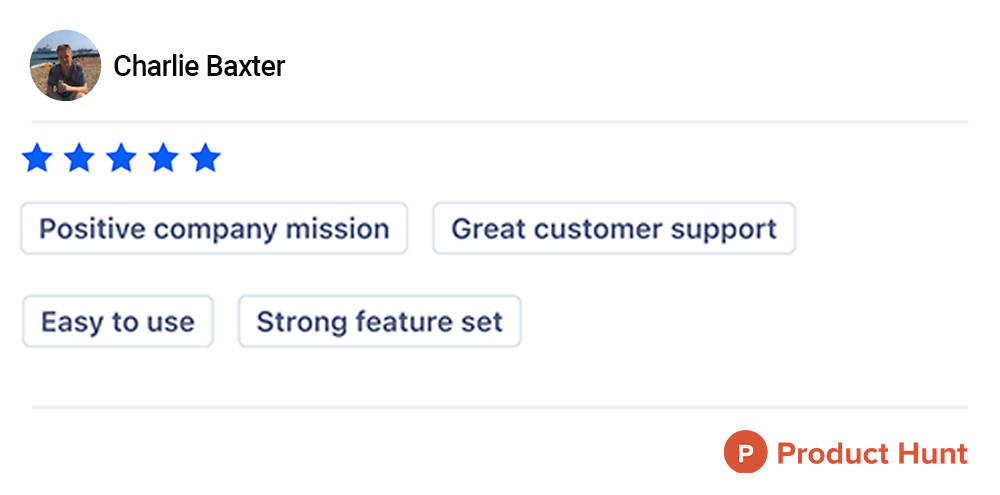Click the "Easy to use" tag

(118, 322)
